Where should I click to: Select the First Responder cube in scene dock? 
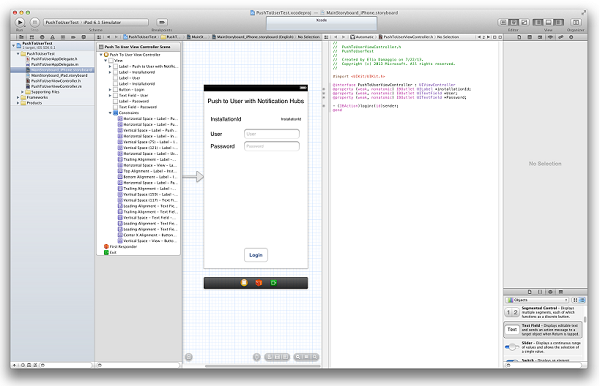(x=259, y=283)
